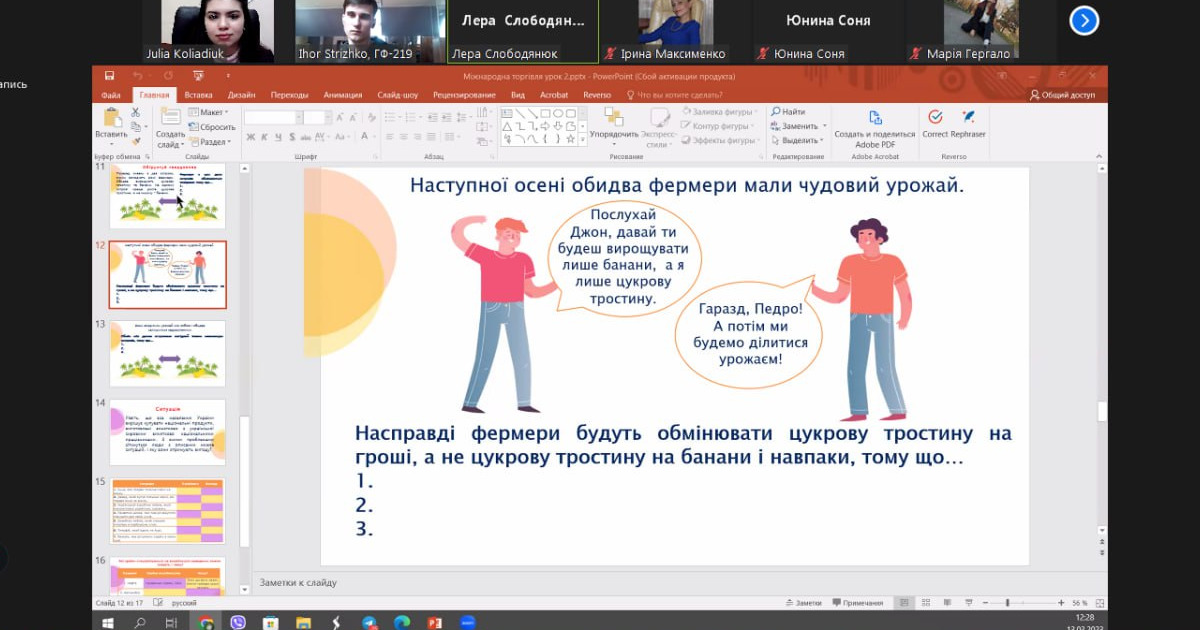The width and height of the screenshot is (1200, 630).
Task: Click the Cut scissors icon
Action: point(135,113)
